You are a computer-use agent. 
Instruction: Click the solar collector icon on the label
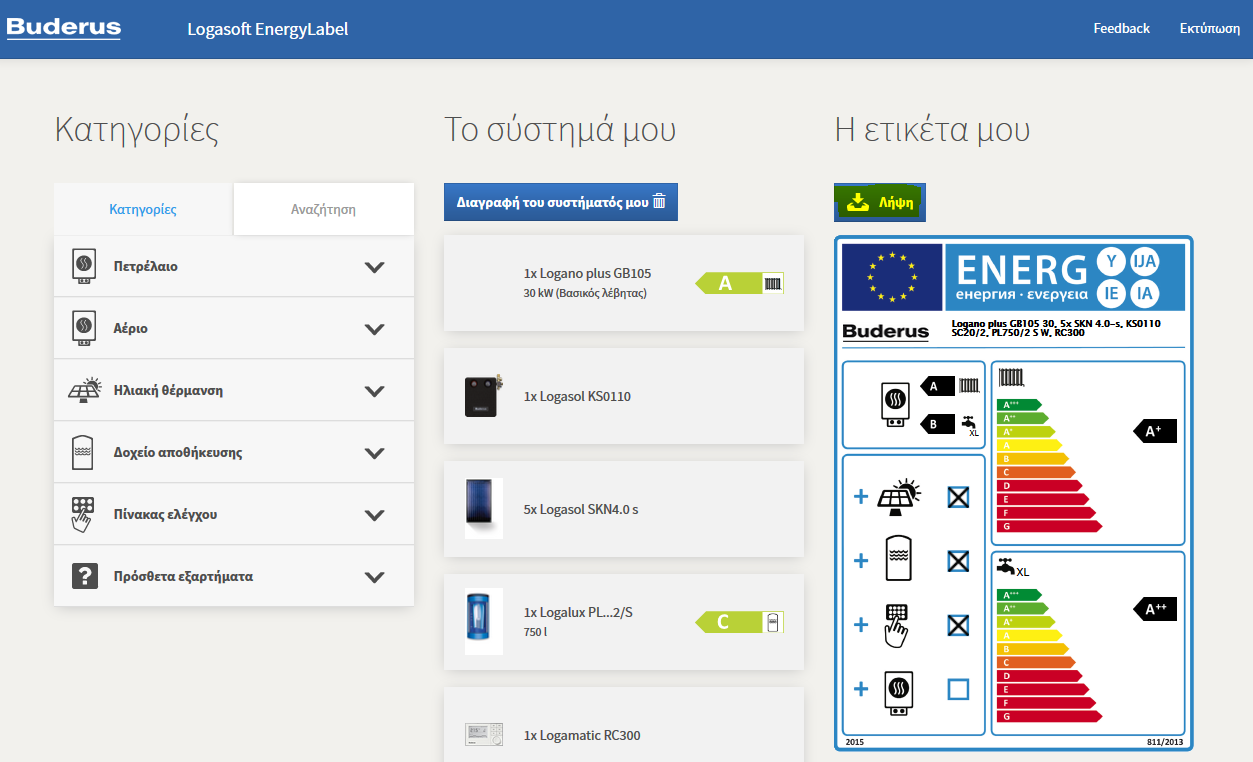tap(899, 495)
